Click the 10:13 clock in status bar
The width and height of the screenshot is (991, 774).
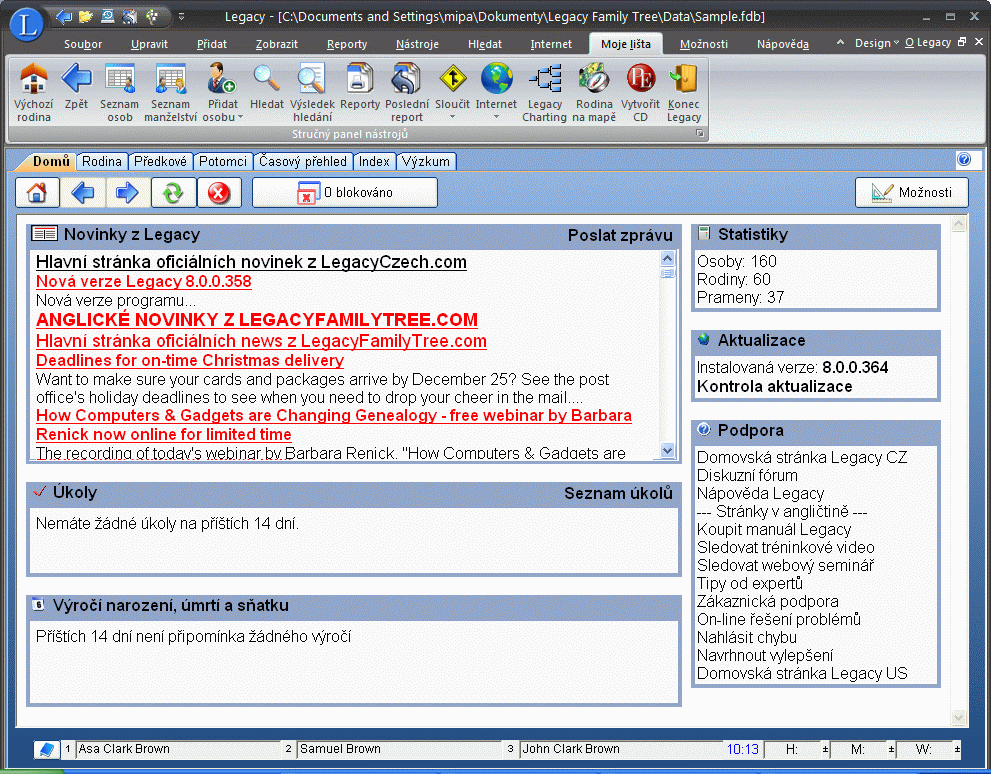pos(743,749)
